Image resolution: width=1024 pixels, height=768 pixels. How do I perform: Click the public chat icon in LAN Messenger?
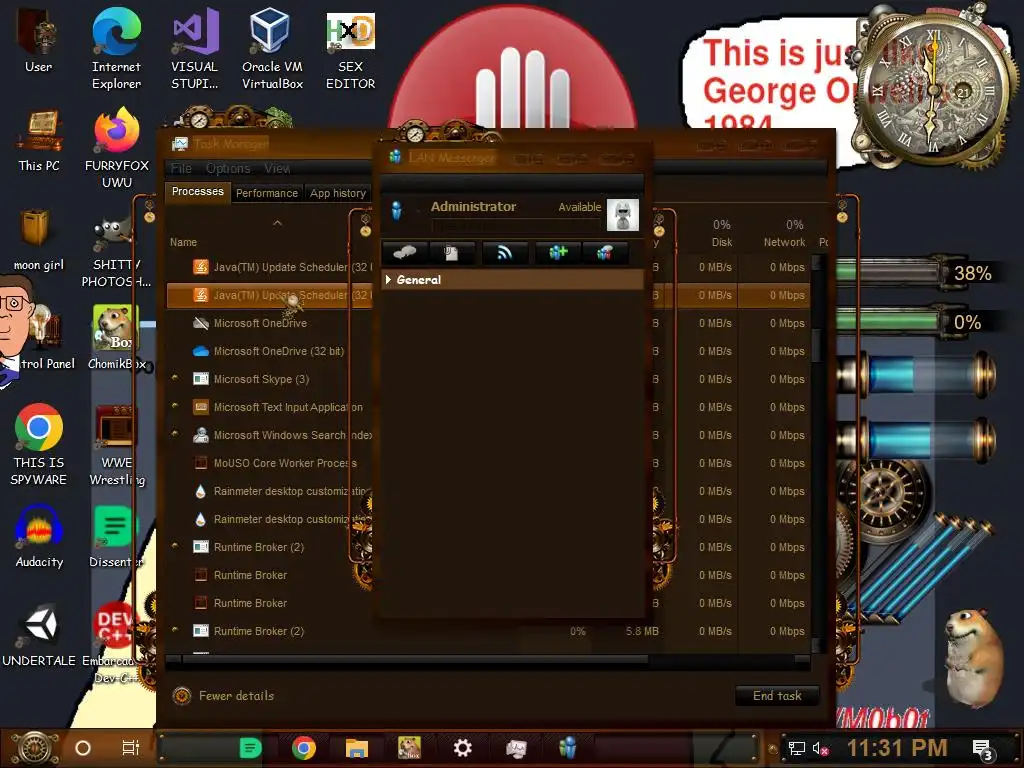coord(605,252)
